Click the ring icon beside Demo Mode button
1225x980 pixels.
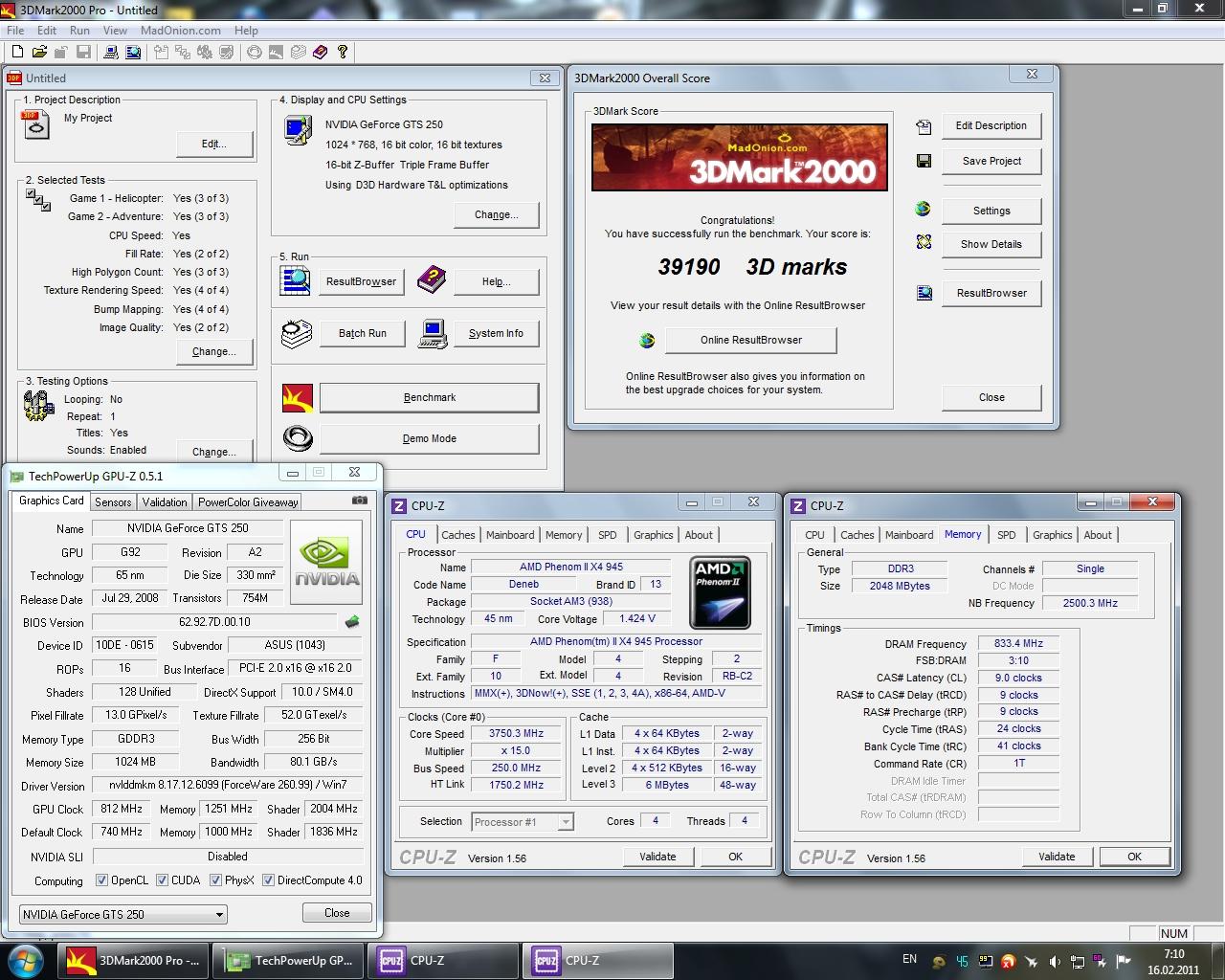pos(298,438)
